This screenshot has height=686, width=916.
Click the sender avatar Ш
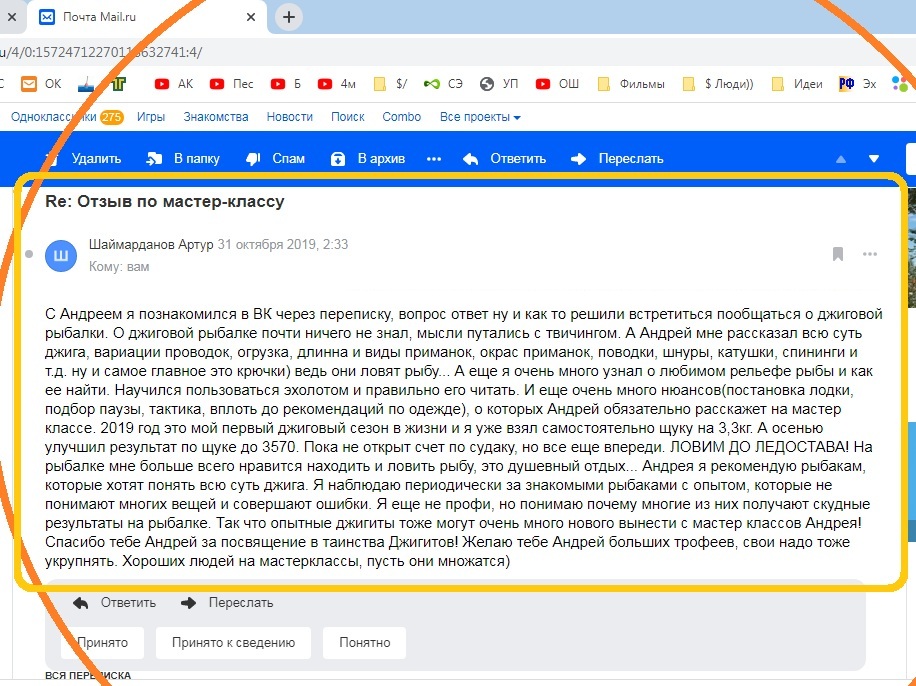pos(61,255)
